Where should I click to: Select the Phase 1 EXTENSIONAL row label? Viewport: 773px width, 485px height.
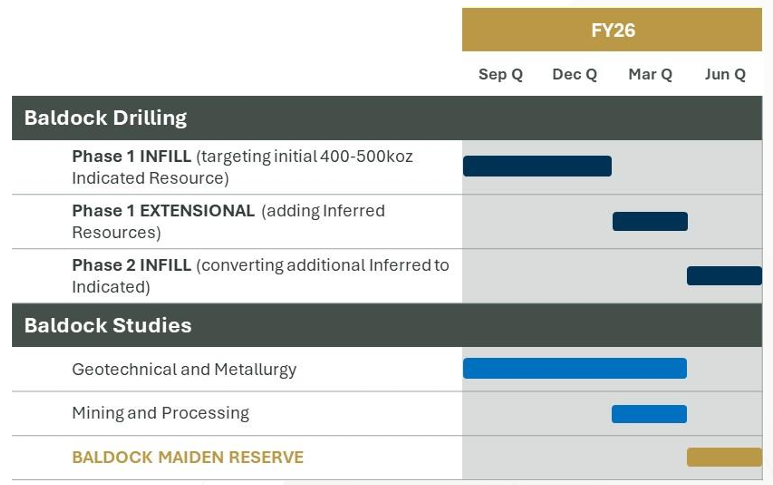click(x=163, y=211)
